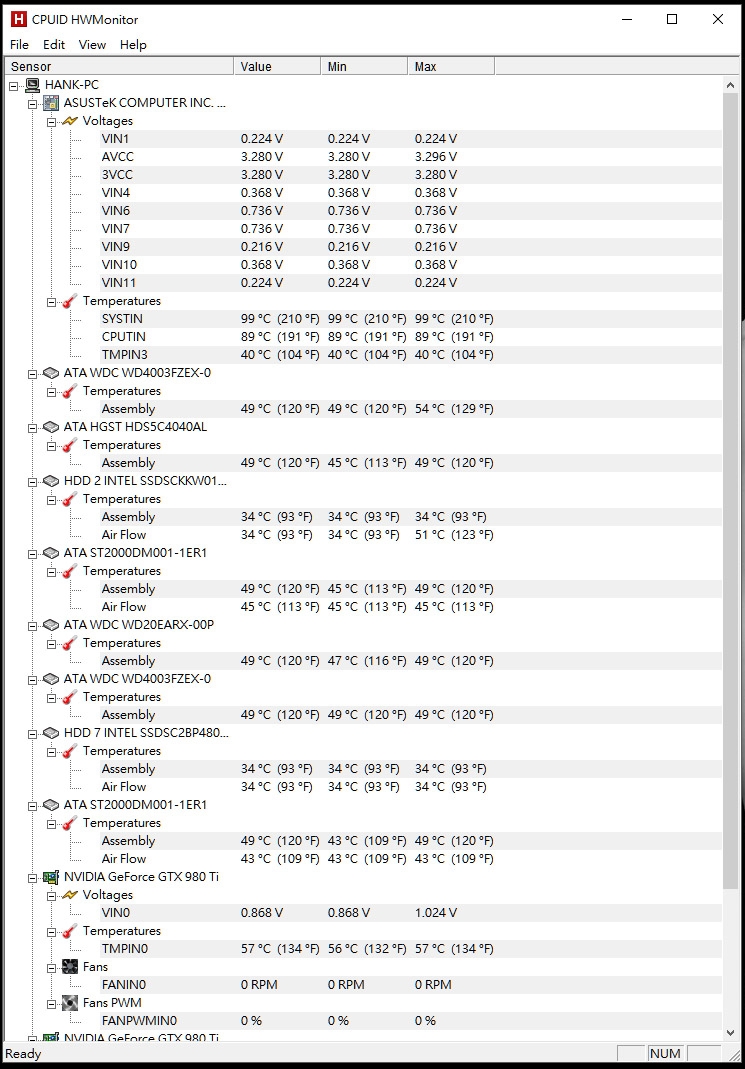The image size is (745, 1069).
Task: Open the View menu
Action: (x=92, y=44)
